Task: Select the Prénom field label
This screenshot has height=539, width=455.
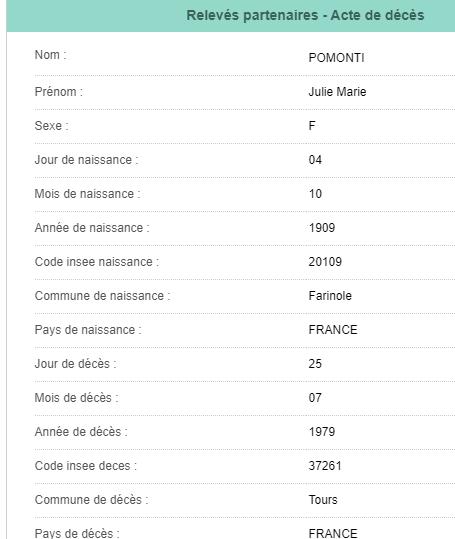Action: pyautogui.click(x=59, y=92)
